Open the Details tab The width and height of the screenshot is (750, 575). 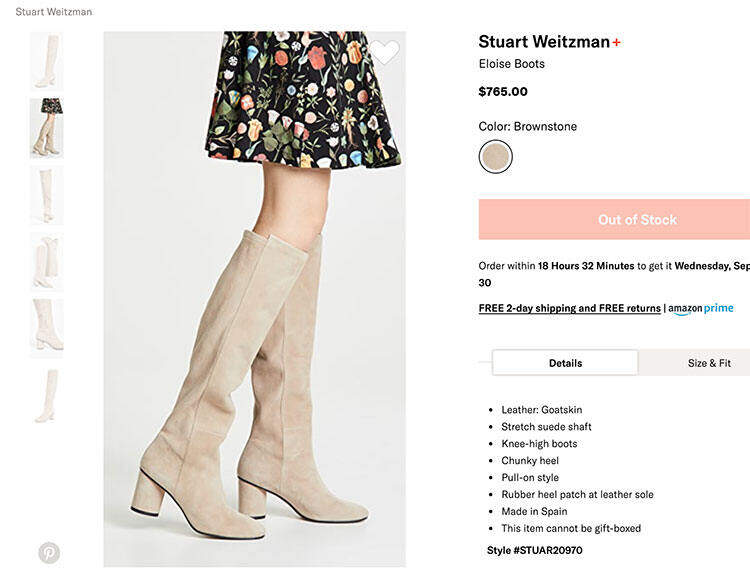[565, 363]
